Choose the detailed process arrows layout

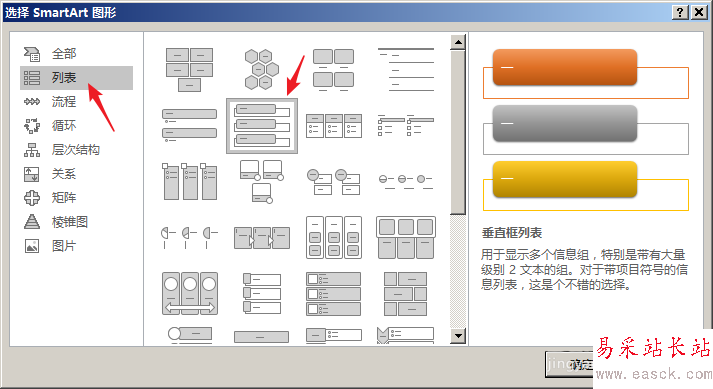(262, 237)
